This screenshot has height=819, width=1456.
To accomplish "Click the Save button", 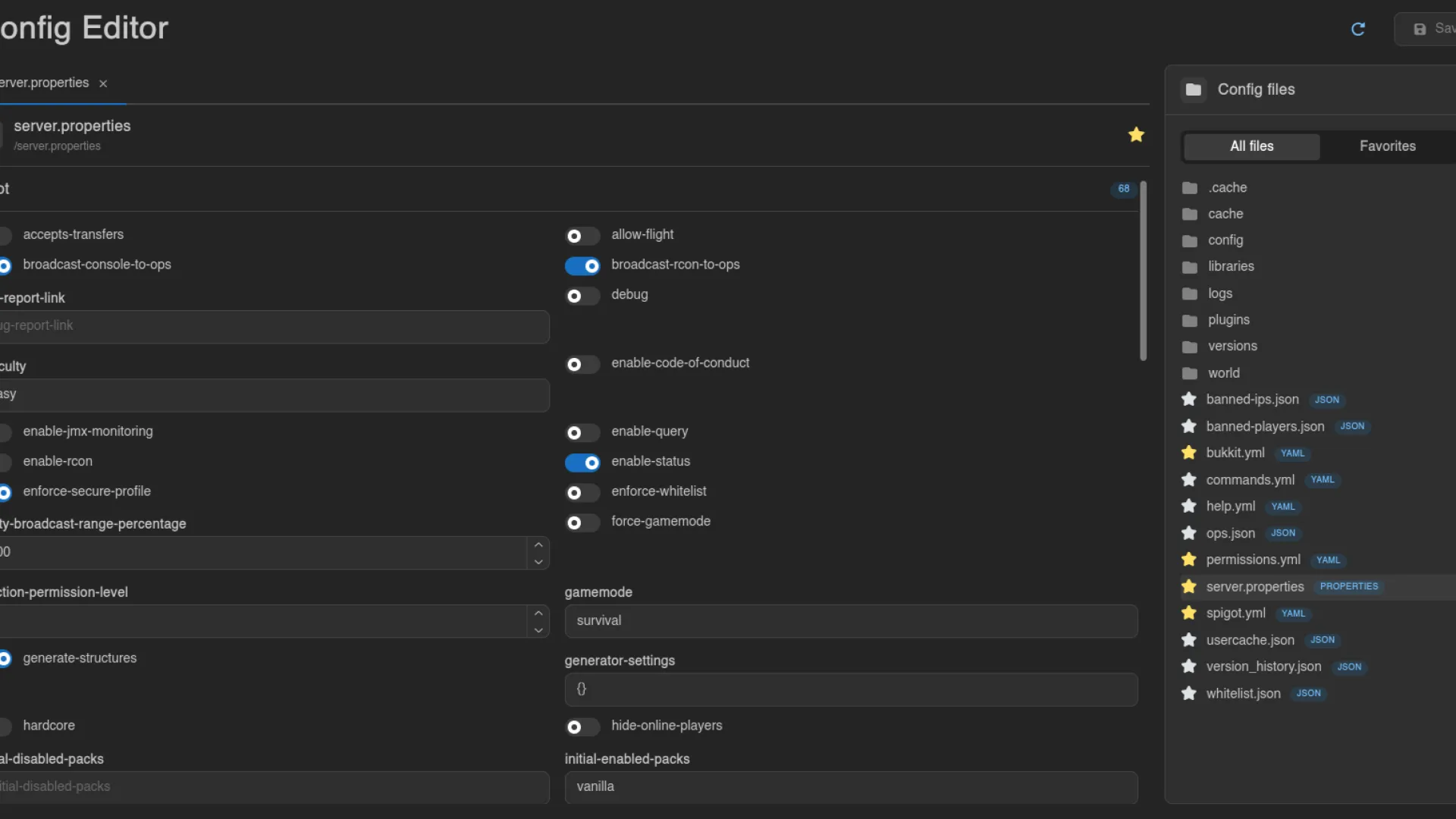I will coord(1426,29).
